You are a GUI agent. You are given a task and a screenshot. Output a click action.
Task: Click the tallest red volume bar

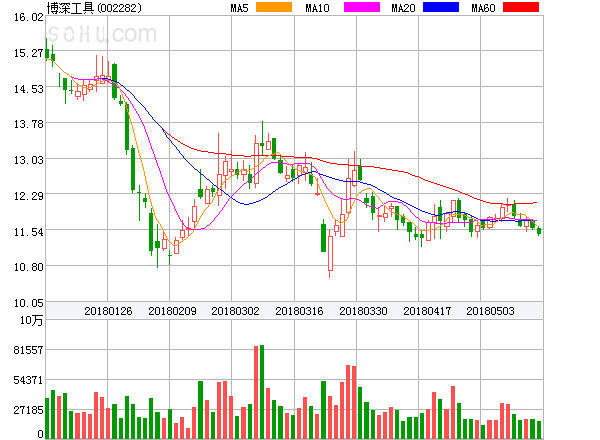(256, 392)
